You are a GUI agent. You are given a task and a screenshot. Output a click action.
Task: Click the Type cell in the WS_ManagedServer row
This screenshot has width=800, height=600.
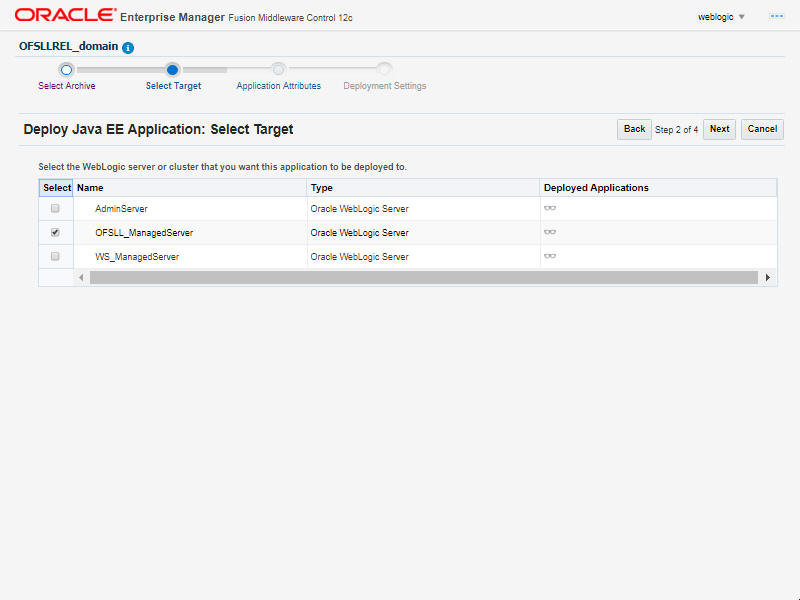coord(423,257)
